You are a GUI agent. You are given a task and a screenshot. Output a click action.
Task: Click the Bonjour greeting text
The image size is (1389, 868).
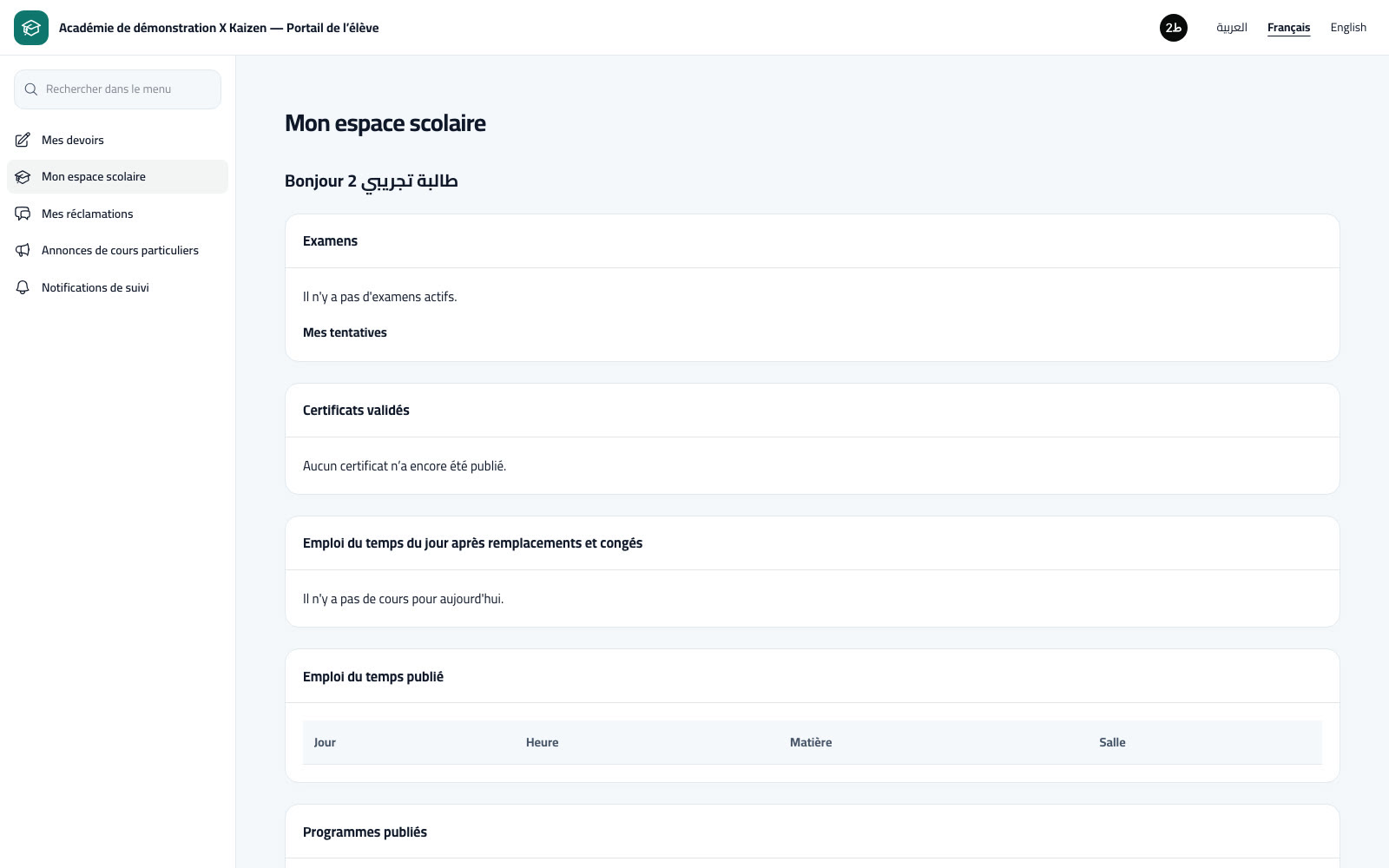tap(372, 181)
